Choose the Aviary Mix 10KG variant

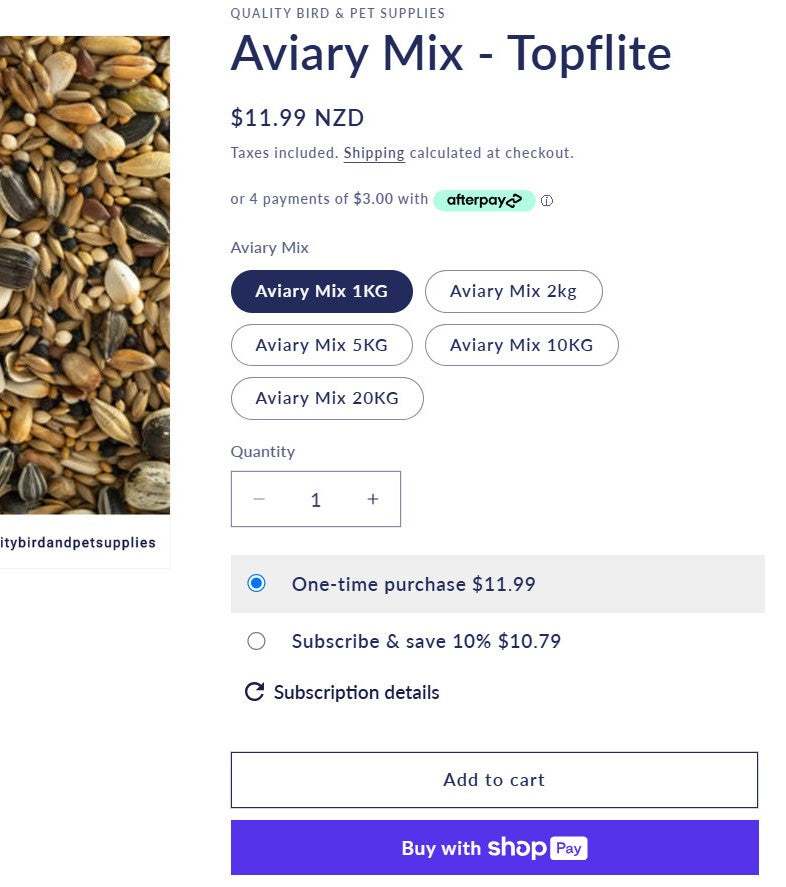tap(521, 345)
